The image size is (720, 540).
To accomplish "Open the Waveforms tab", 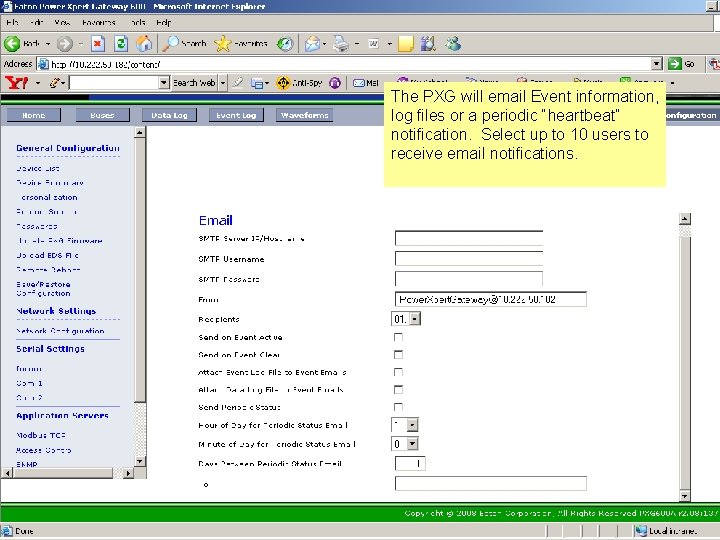I will 304,115.
